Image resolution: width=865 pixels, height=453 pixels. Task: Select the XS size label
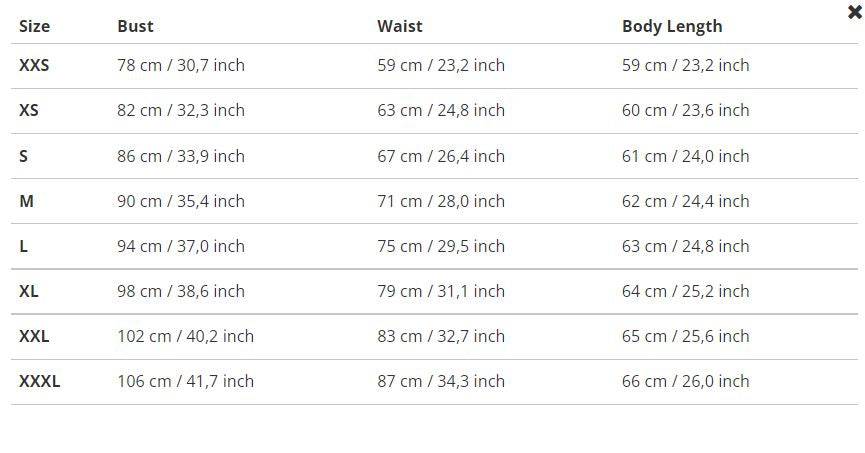29,110
